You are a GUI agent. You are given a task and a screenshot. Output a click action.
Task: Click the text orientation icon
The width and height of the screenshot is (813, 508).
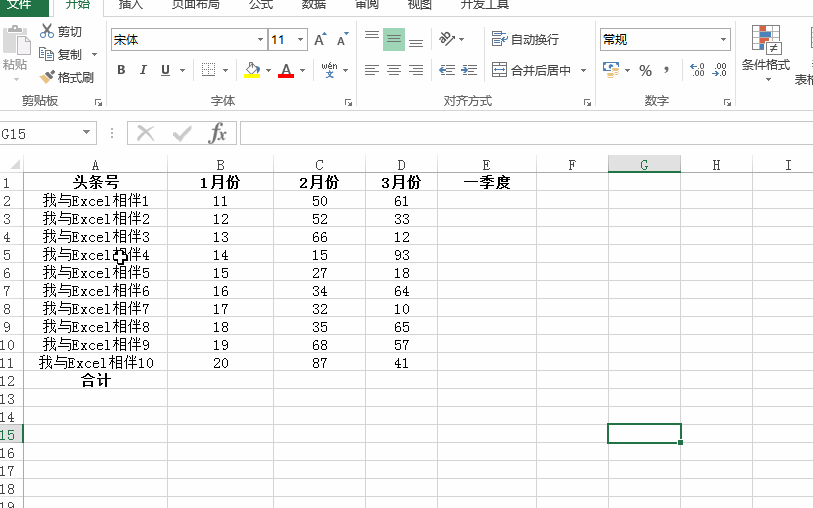click(x=446, y=39)
